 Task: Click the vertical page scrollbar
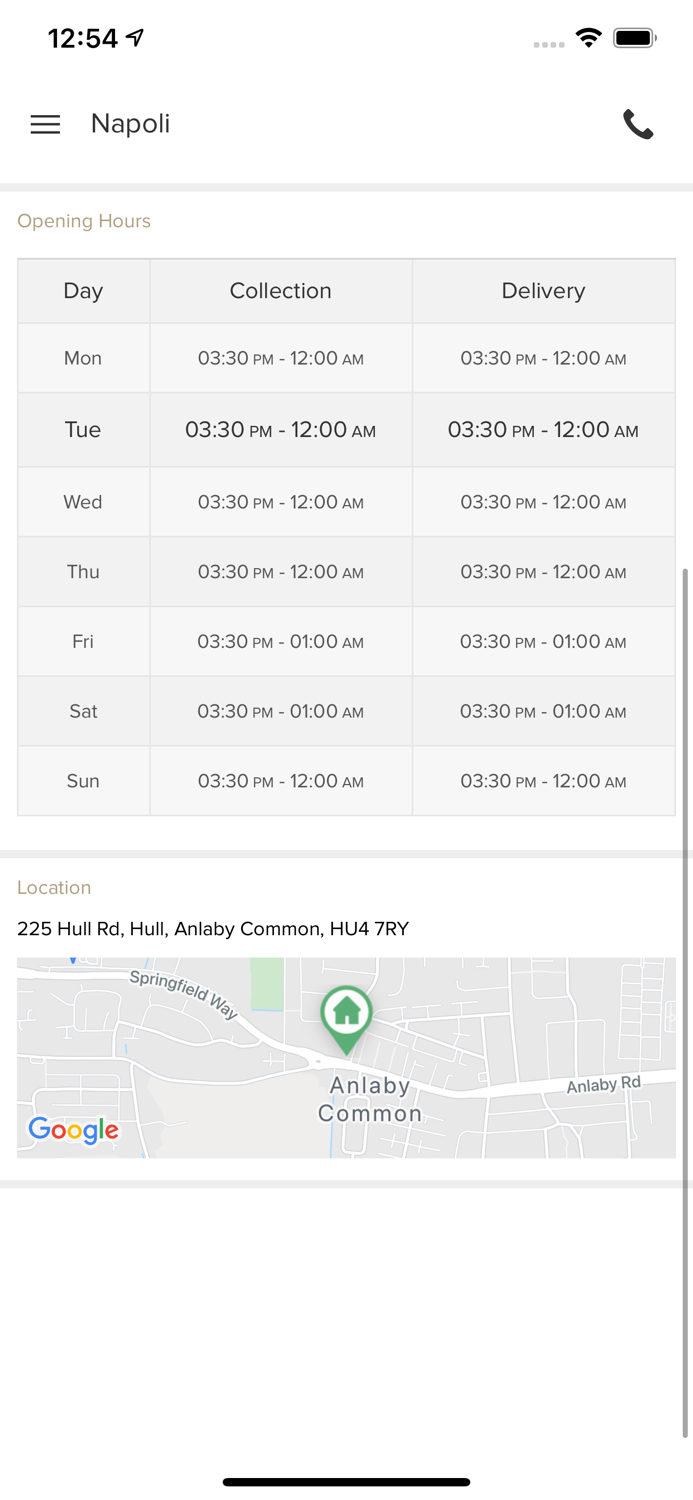tap(685, 1000)
